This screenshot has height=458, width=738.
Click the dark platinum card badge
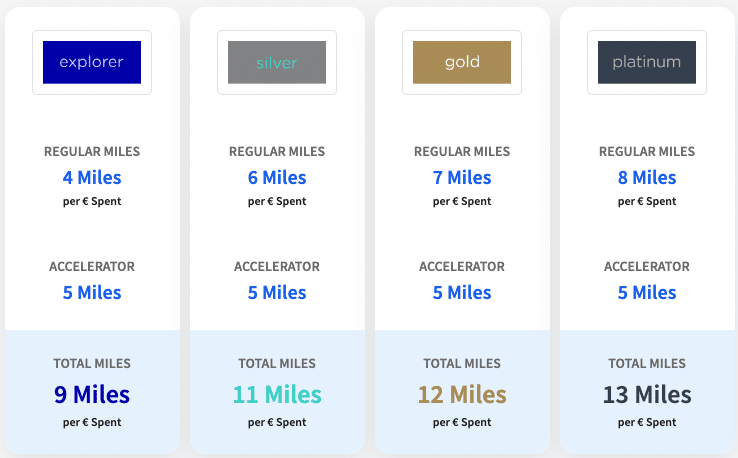click(x=647, y=62)
